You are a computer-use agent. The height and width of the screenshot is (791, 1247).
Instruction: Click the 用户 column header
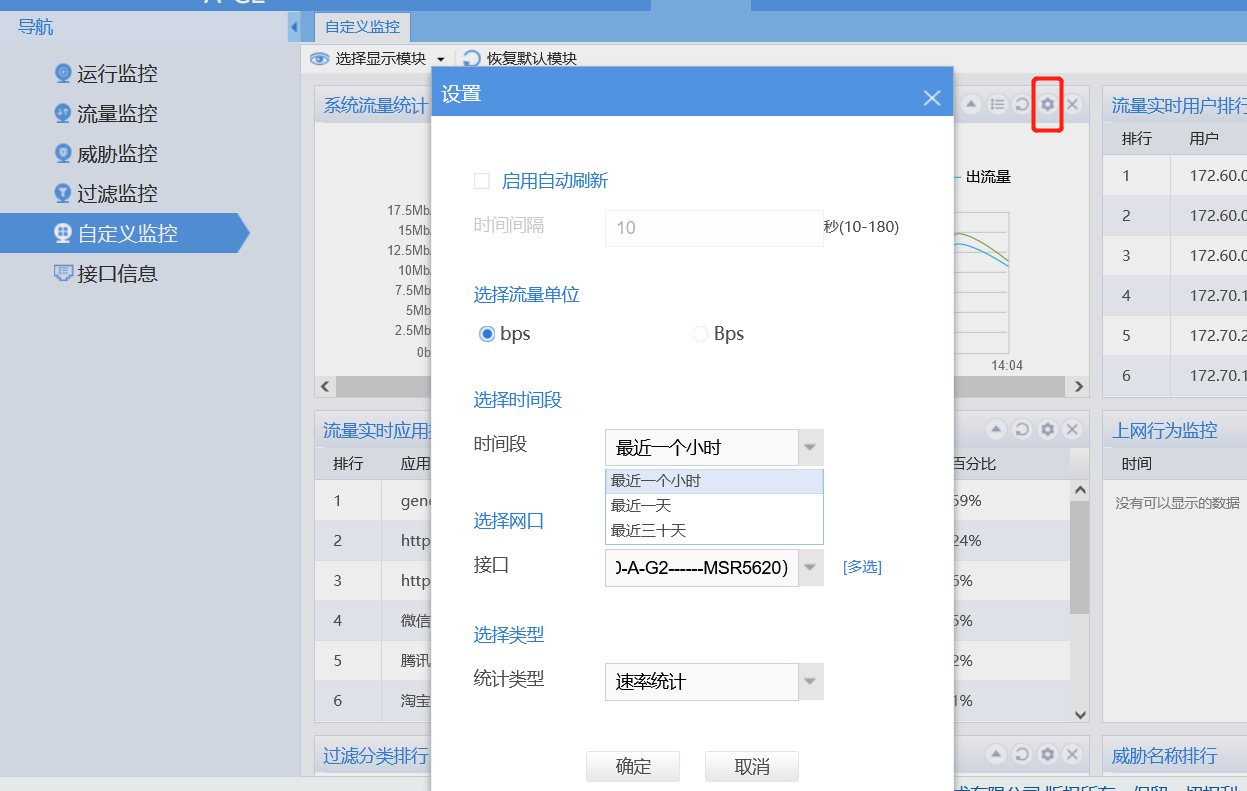point(1204,138)
